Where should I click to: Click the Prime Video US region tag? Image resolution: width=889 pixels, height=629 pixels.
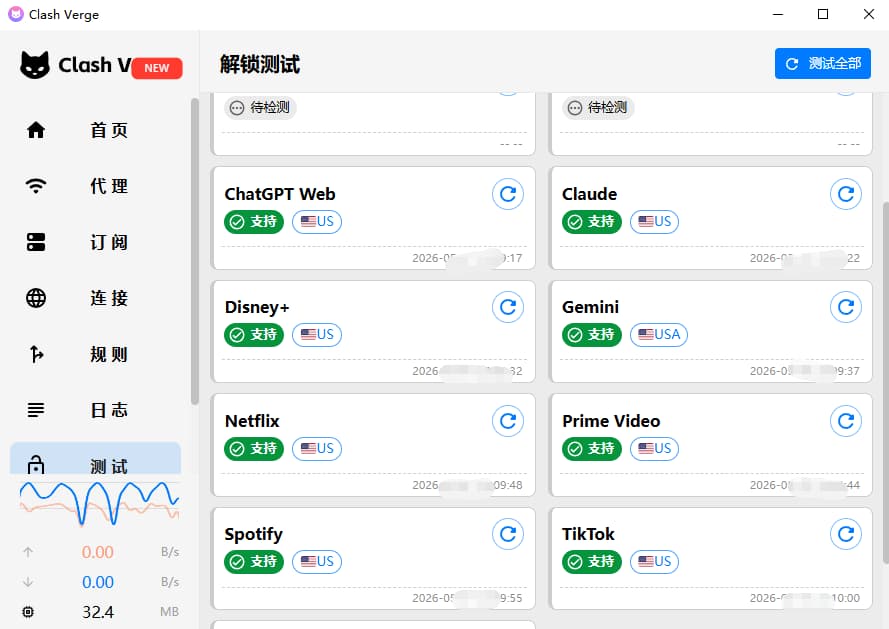click(x=654, y=448)
